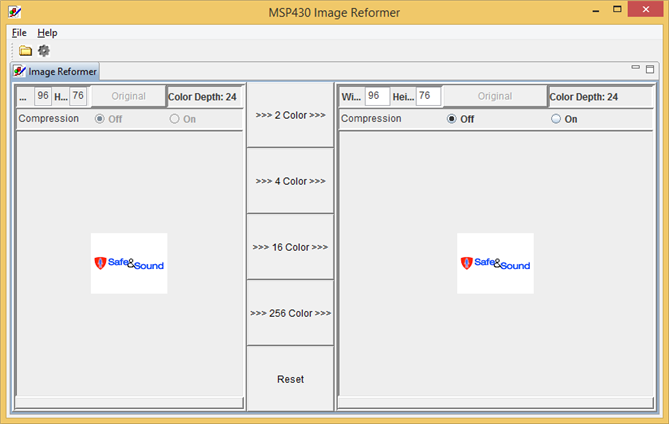Click the left panel Original button
This screenshot has width=669, height=424.
pyautogui.click(x=128, y=96)
